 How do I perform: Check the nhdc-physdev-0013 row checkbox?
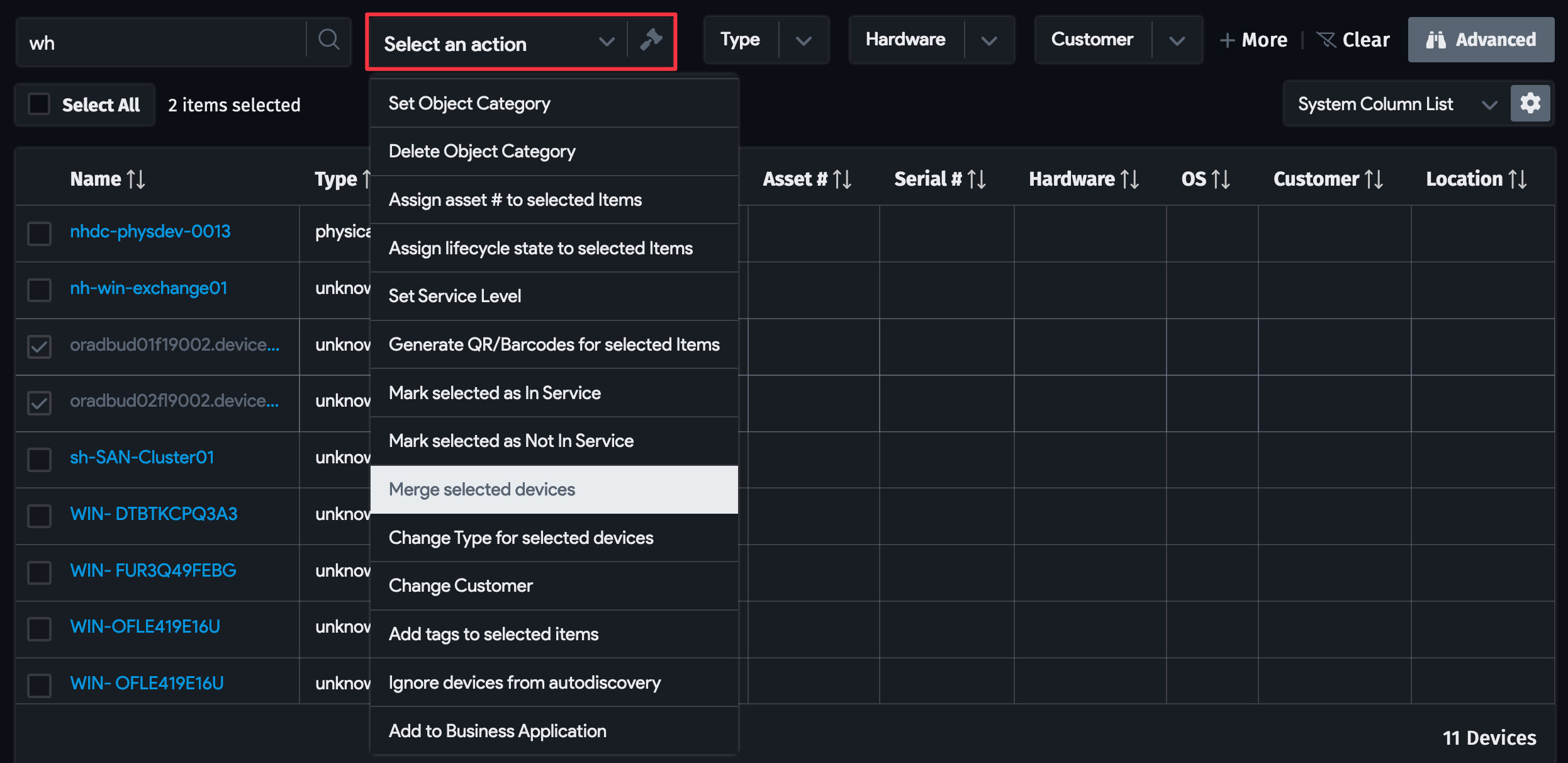coord(39,234)
